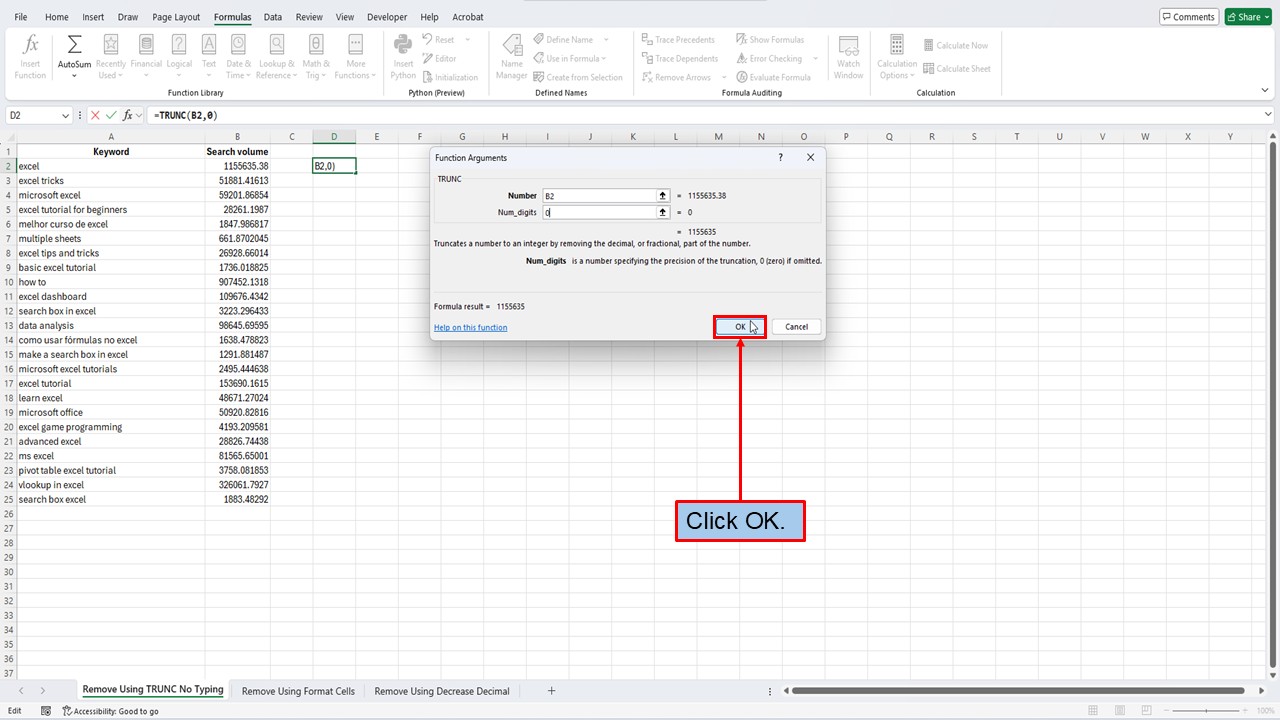Open the Help on this function link
The height and width of the screenshot is (720, 1280).
coord(470,327)
